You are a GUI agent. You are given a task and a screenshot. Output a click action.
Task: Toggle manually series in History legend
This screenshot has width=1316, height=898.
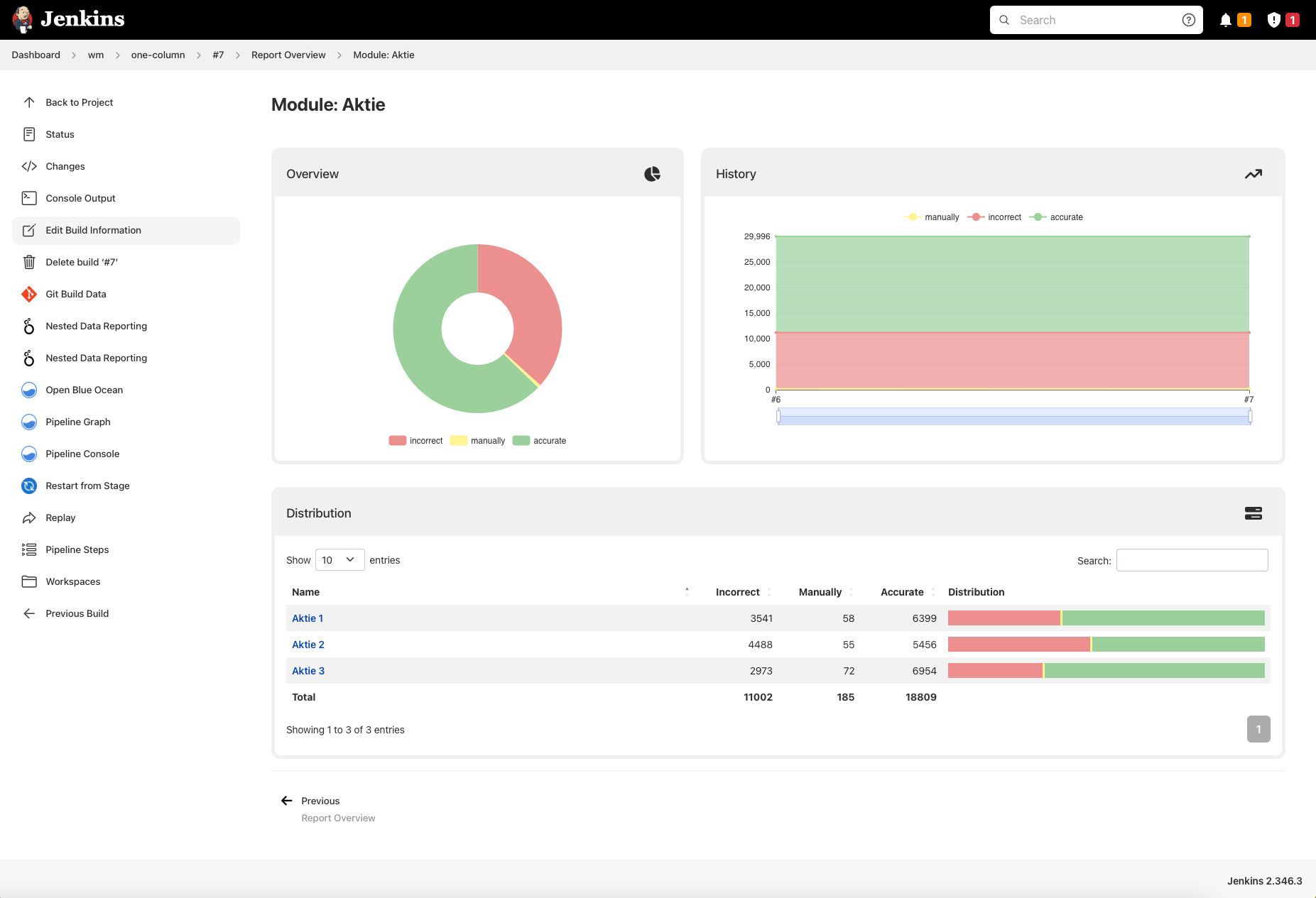[x=931, y=217]
